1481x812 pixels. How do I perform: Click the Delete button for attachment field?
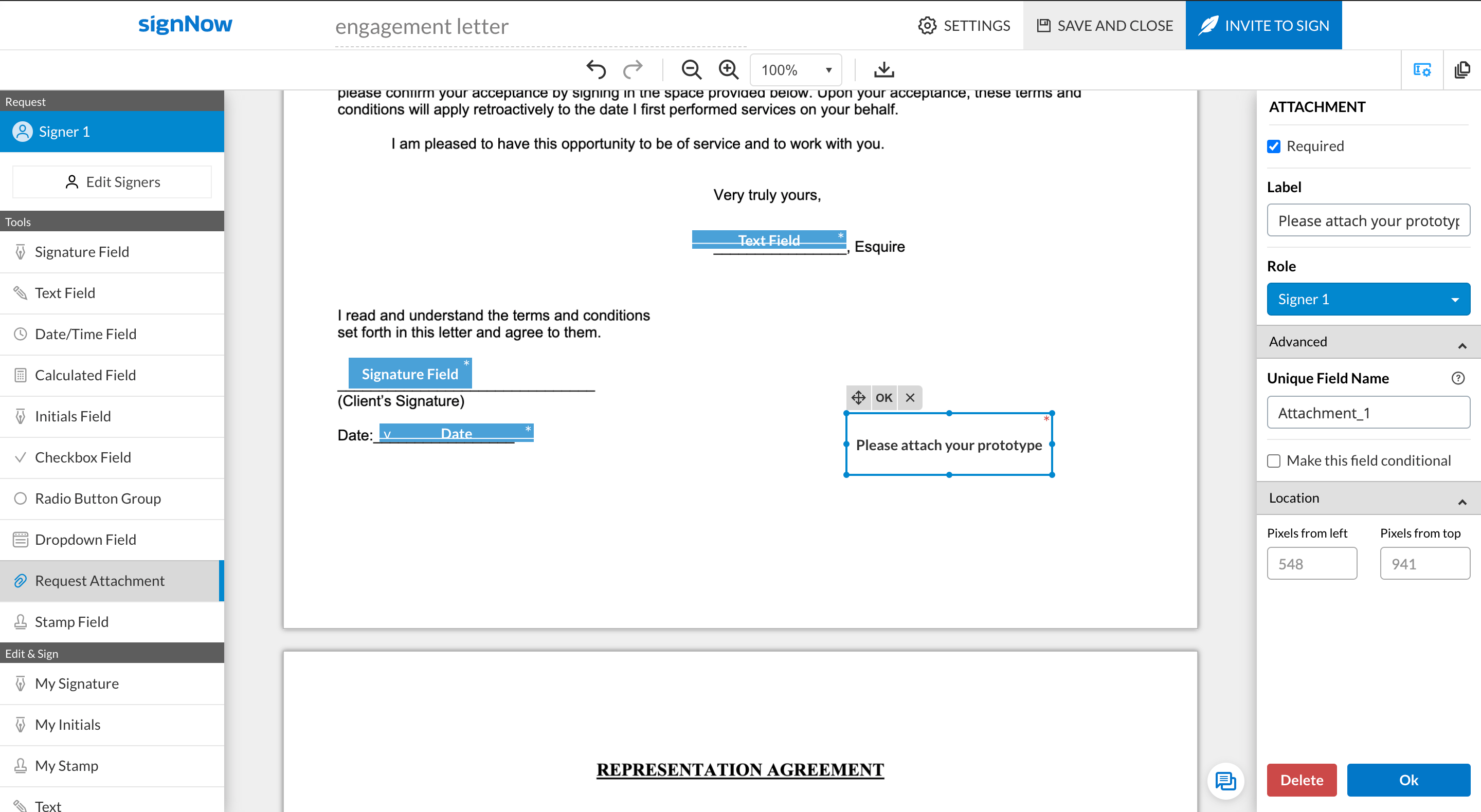[1301, 779]
